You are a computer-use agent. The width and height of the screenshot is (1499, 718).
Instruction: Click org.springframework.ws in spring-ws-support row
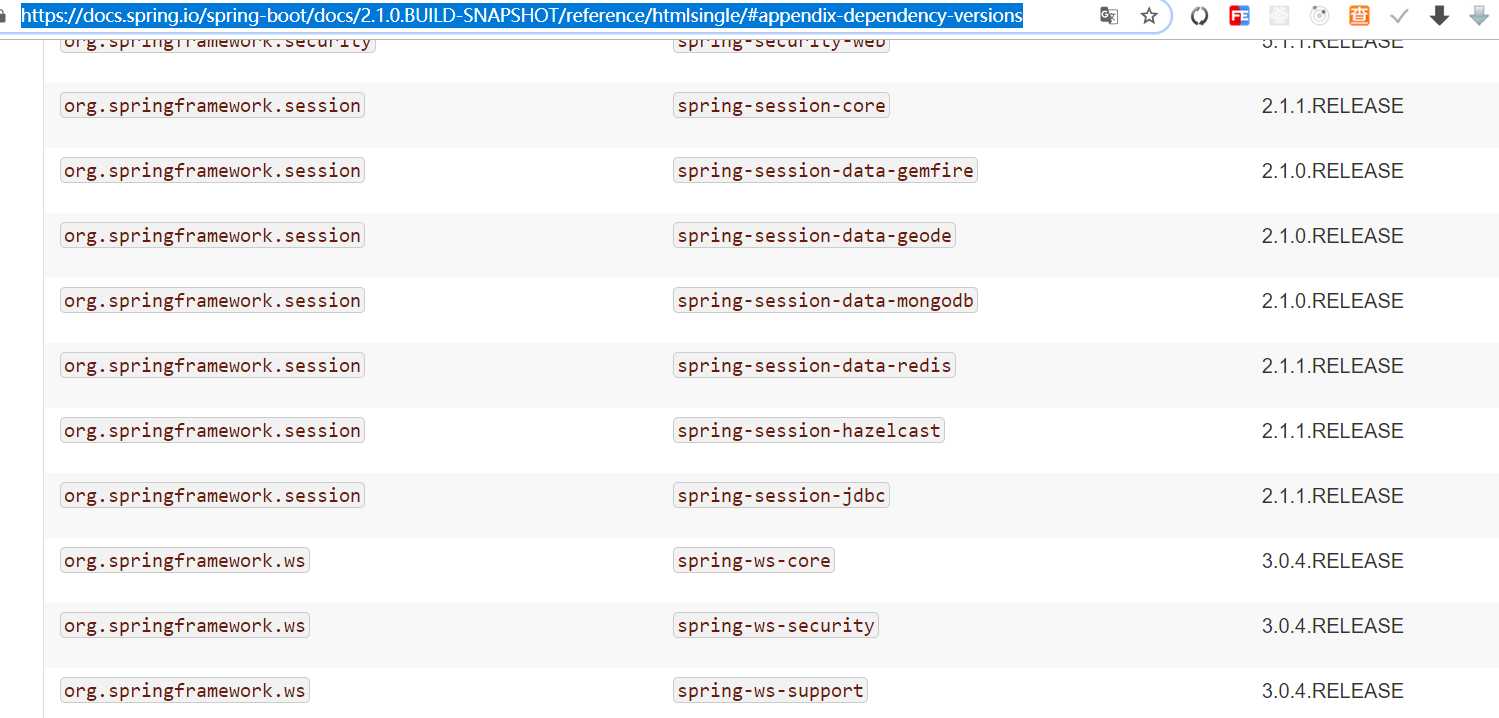(x=185, y=691)
